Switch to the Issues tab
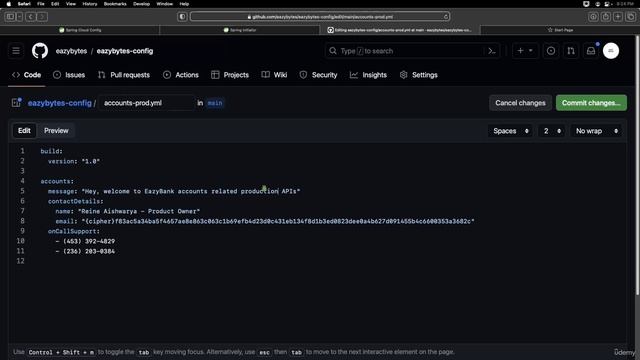This screenshot has height=360, width=640. click(x=69, y=75)
